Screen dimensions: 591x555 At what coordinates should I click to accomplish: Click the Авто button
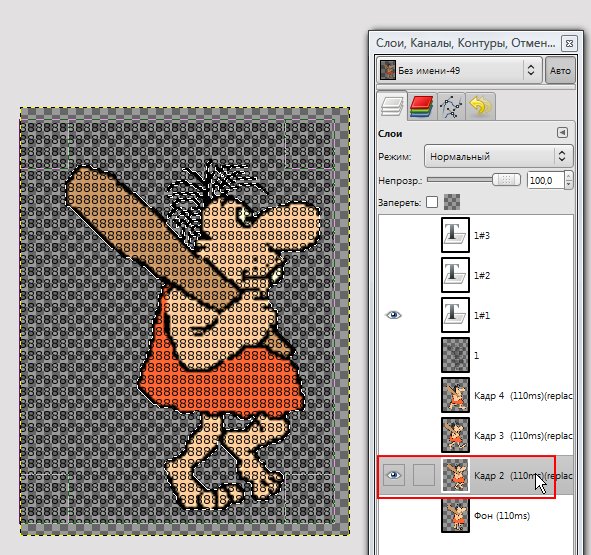coord(560,70)
